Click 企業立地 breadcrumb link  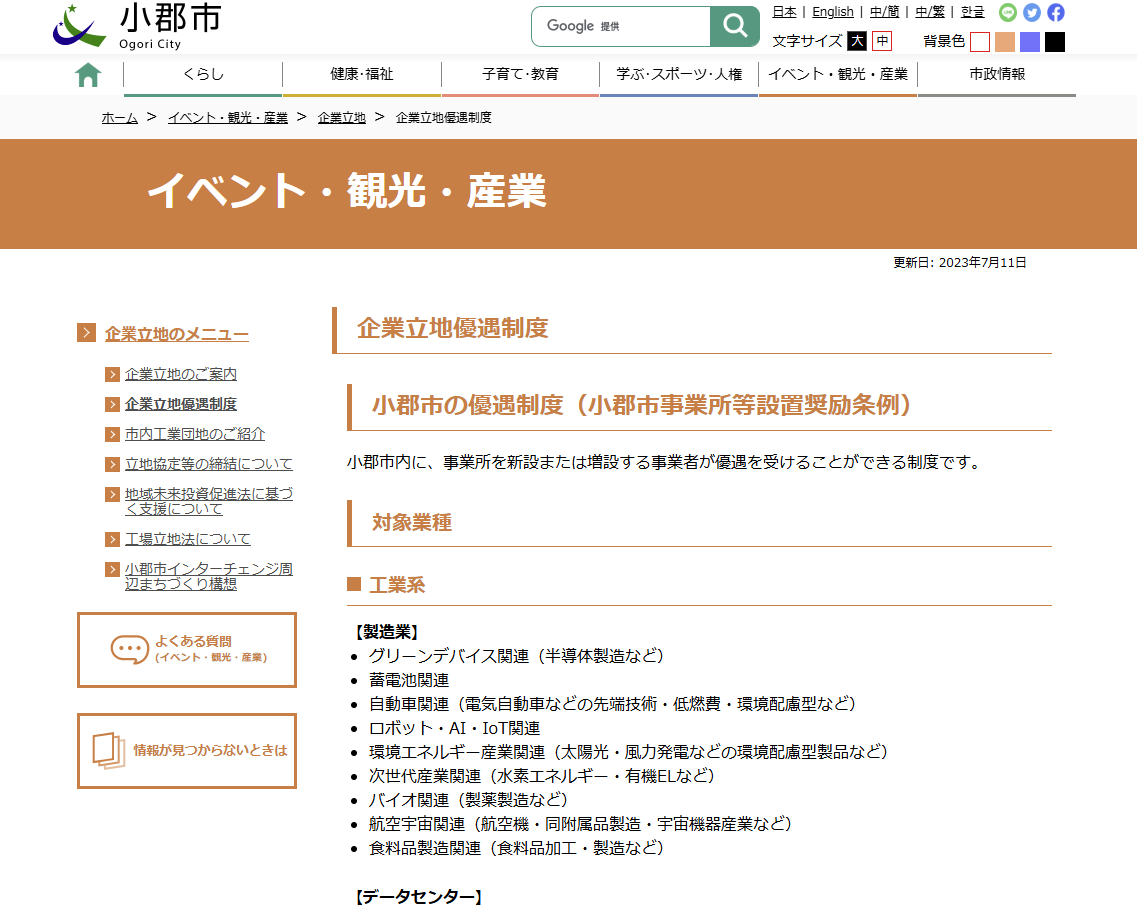(342, 118)
